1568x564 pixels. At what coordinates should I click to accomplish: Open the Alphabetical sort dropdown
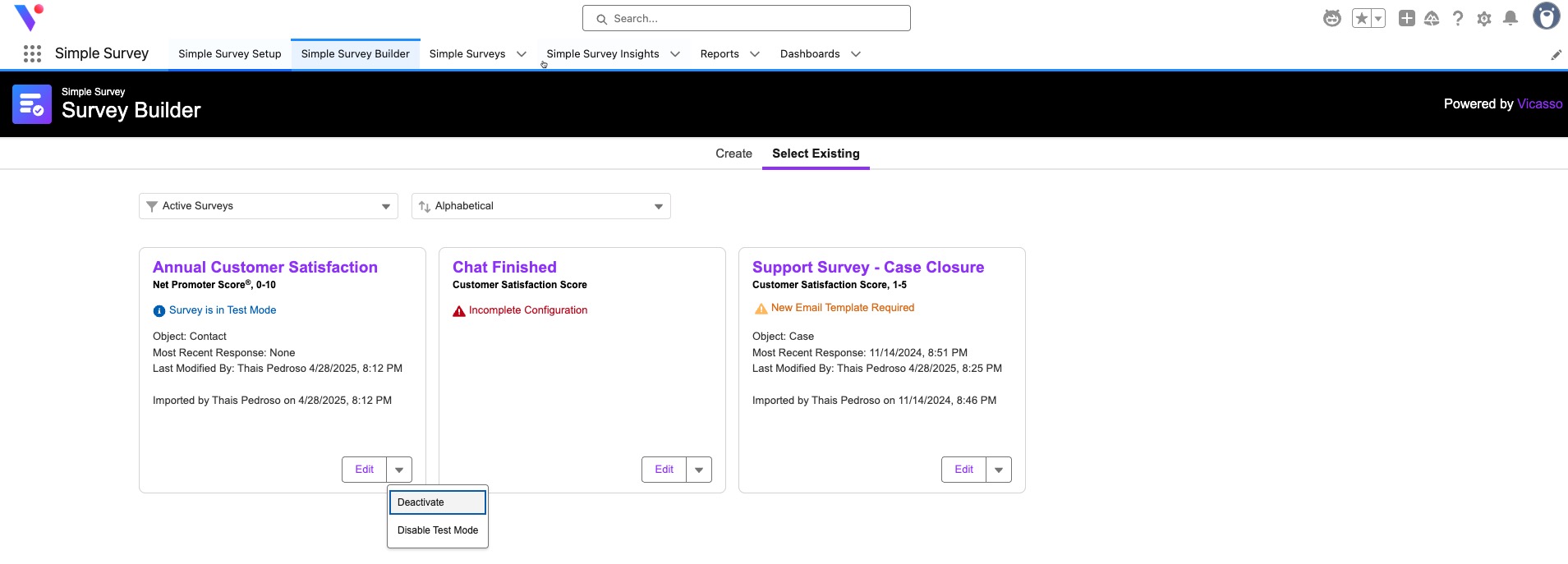point(541,206)
